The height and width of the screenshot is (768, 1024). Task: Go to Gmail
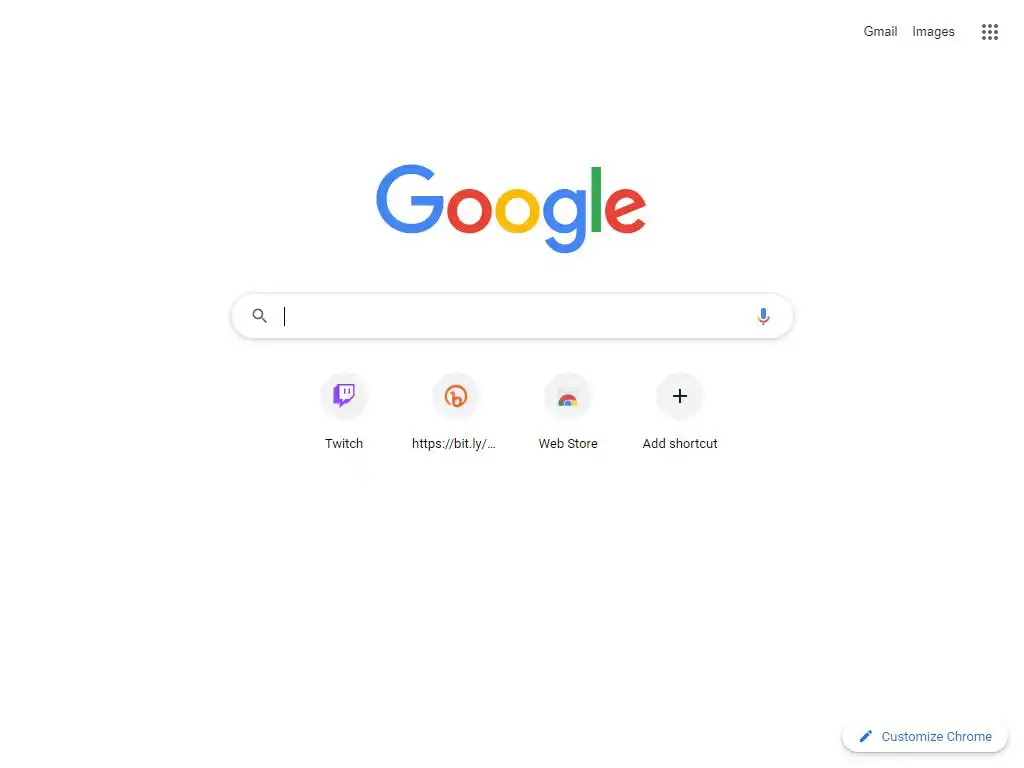[x=880, y=31]
